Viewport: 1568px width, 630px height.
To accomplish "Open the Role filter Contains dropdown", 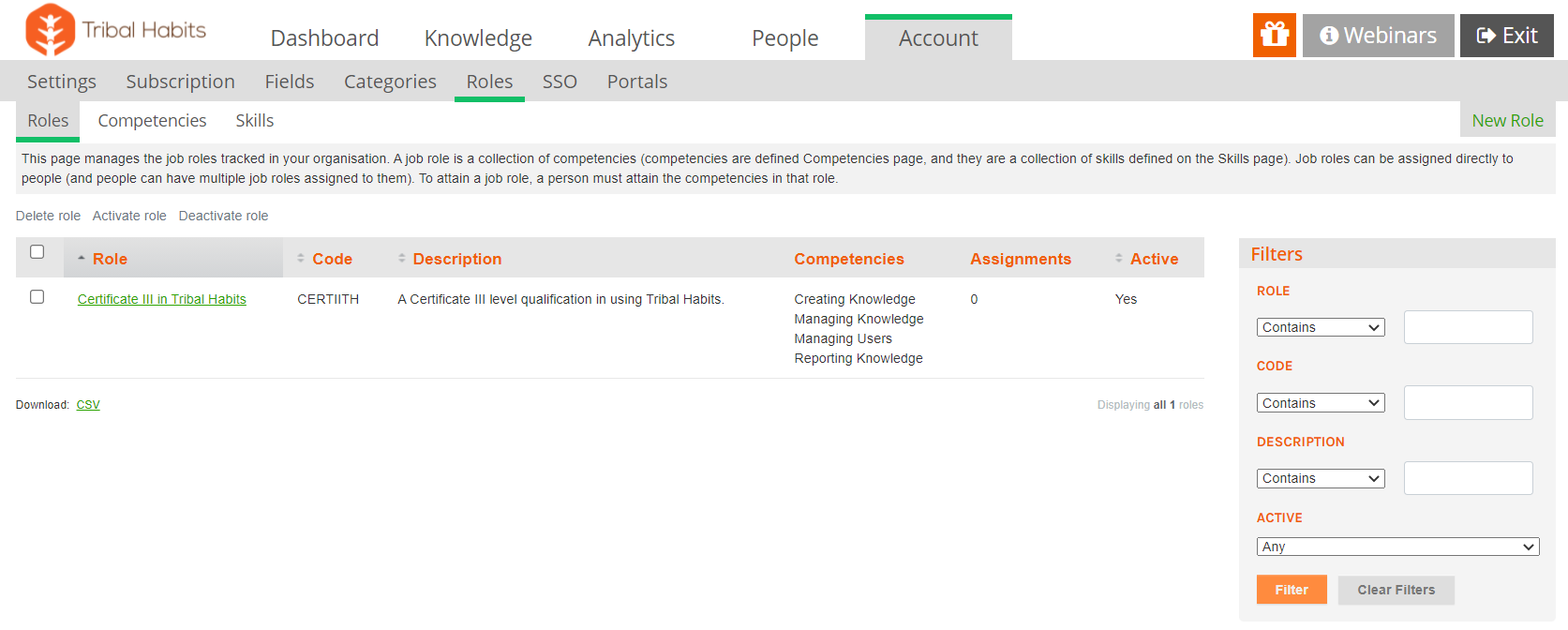I will [x=1321, y=327].
